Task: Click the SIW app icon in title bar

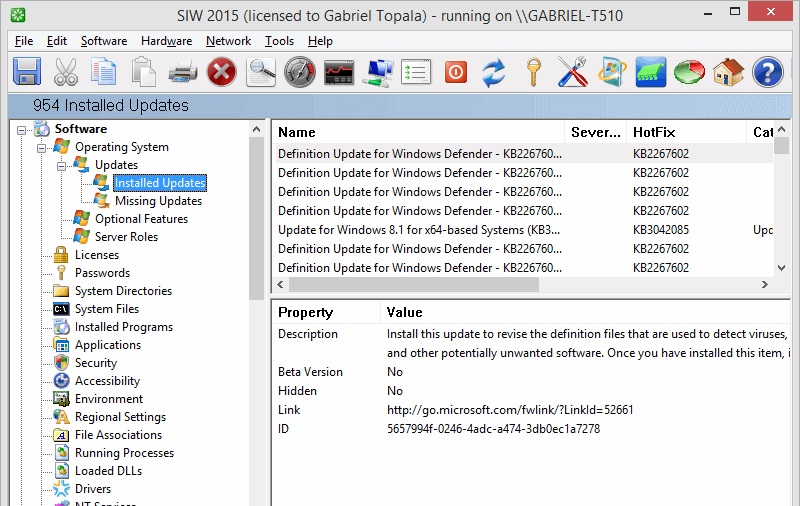Action: pyautogui.click(x=18, y=15)
